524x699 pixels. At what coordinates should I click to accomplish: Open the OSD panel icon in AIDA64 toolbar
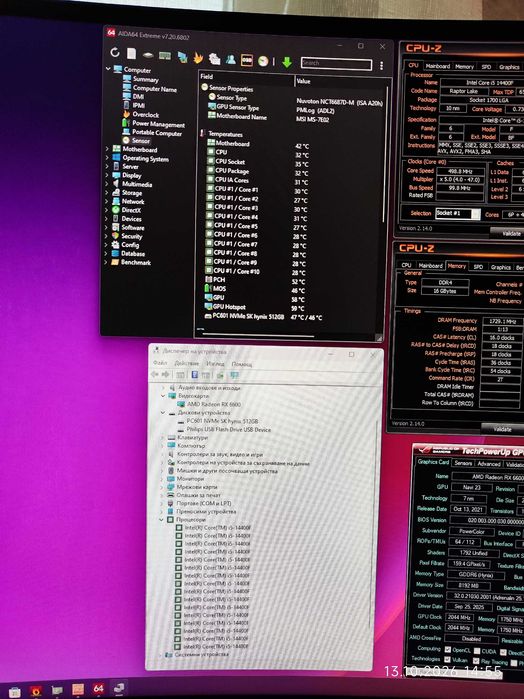pyautogui.click(x=247, y=60)
